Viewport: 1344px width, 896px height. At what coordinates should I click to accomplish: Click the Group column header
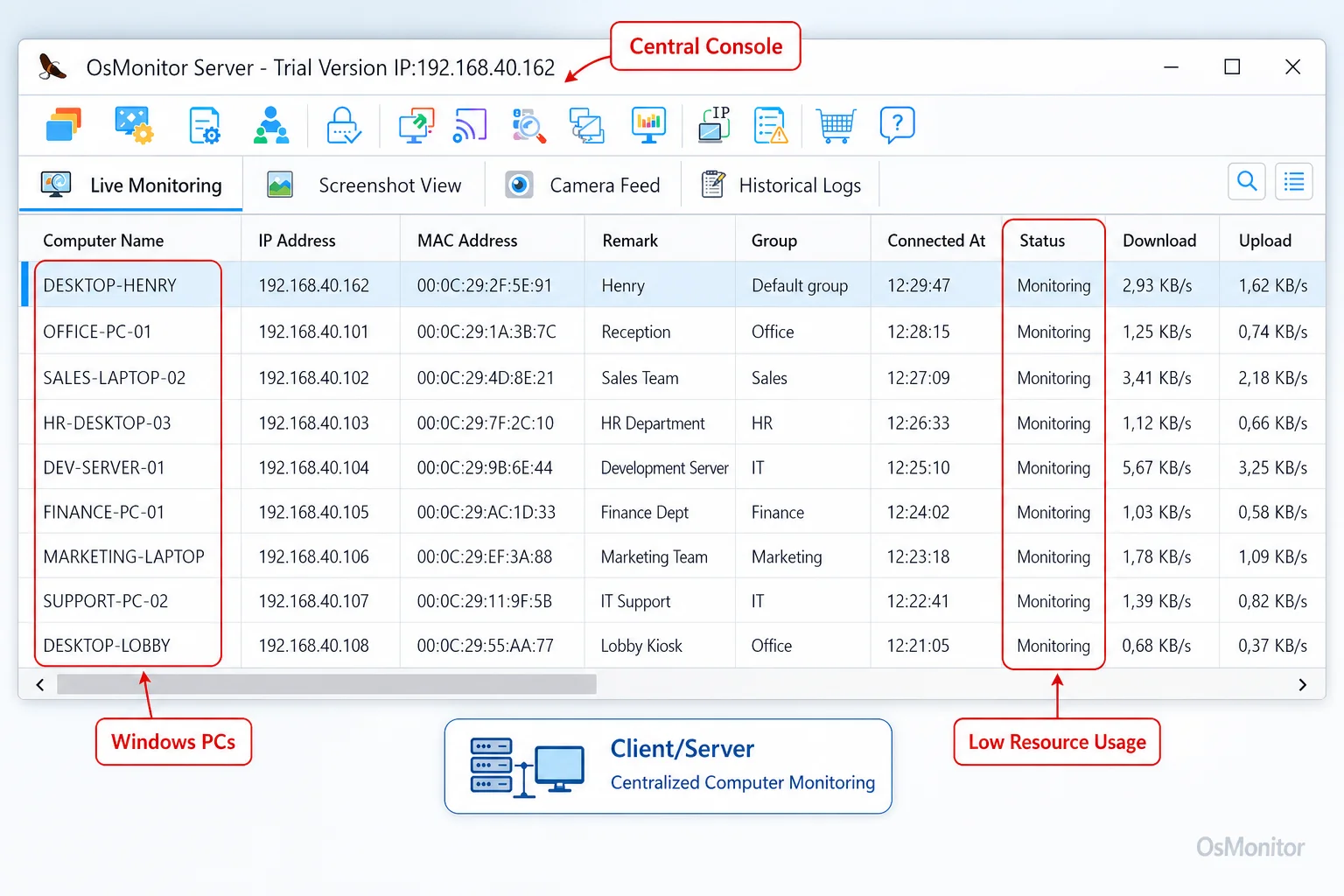click(x=774, y=241)
